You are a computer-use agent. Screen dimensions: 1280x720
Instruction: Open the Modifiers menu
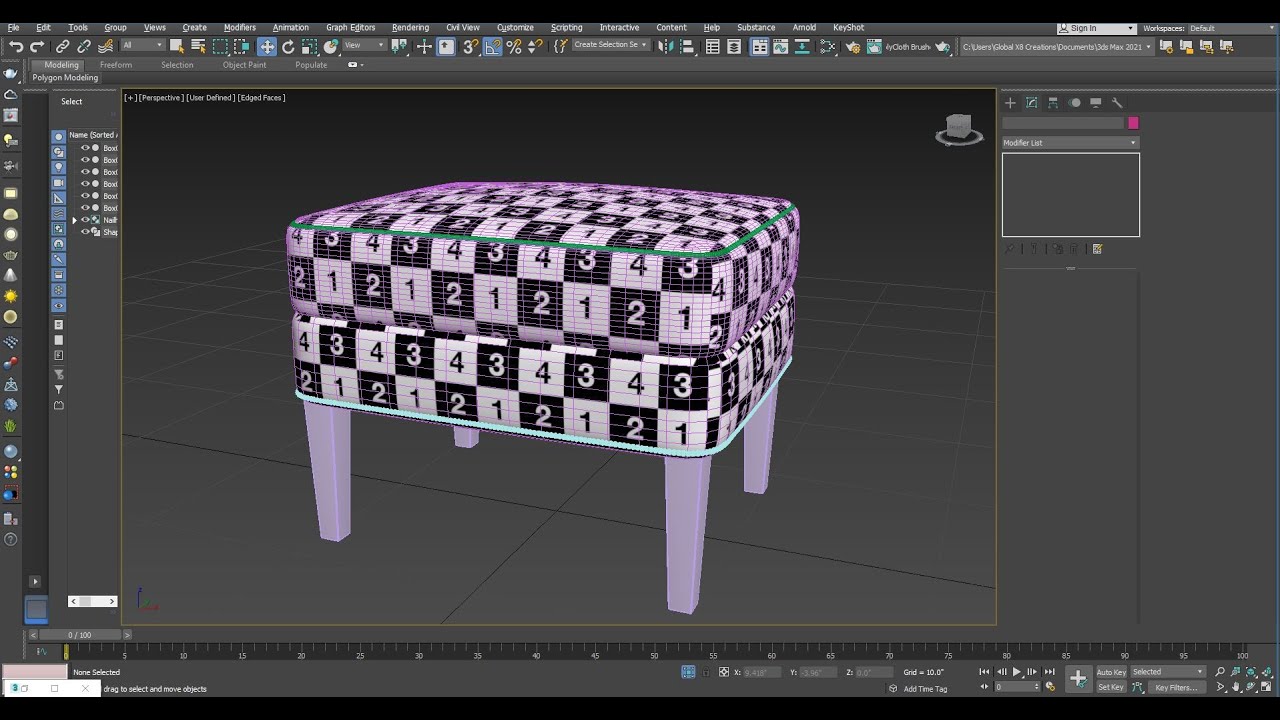pos(240,28)
